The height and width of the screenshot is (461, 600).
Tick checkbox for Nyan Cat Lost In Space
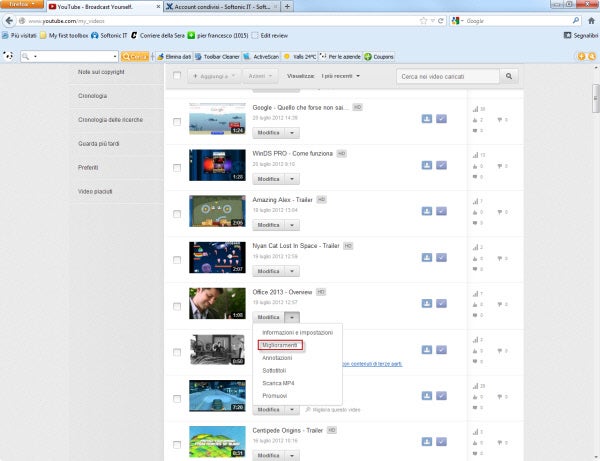click(x=177, y=260)
